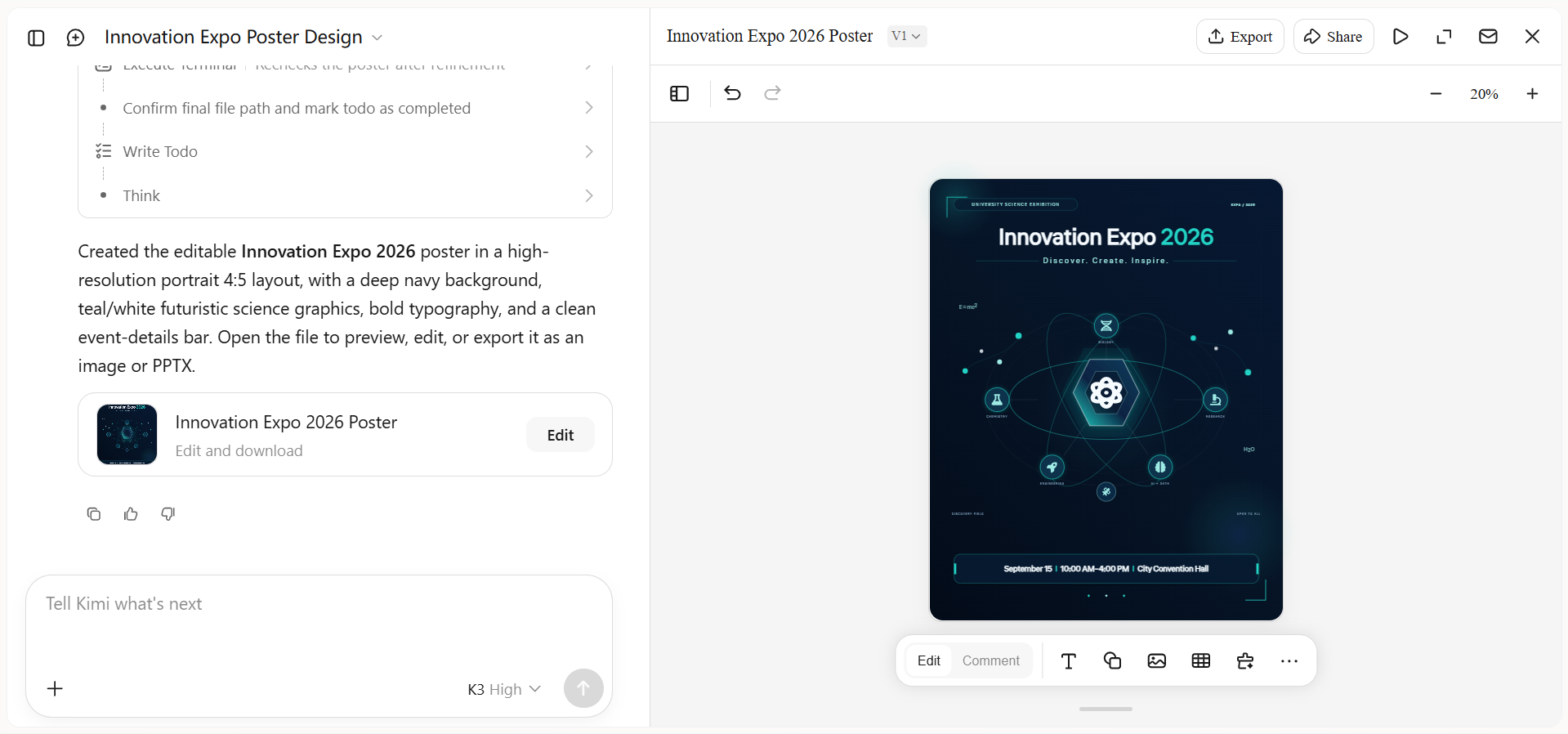The width and height of the screenshot is (1568, 734).
Task: Click the event details date bar on poster
Action: click(x=1106, y=569)
